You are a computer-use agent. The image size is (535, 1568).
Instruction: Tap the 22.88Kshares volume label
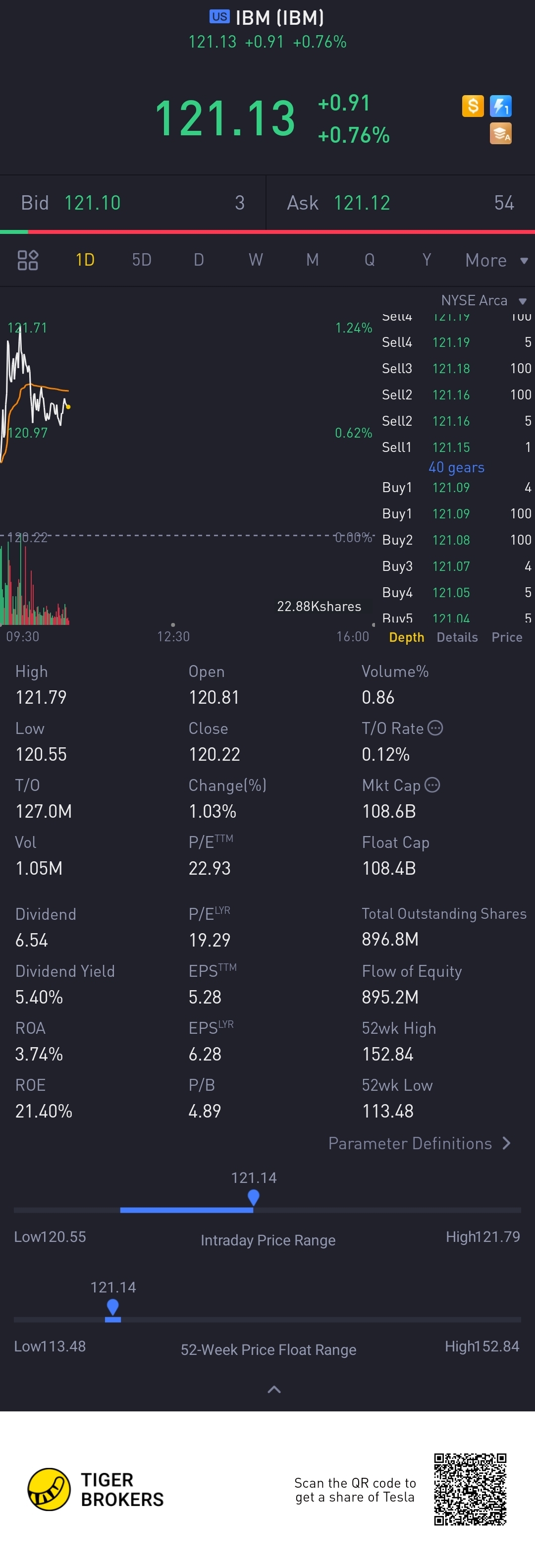pyautogui.click(x=319, y=606)
